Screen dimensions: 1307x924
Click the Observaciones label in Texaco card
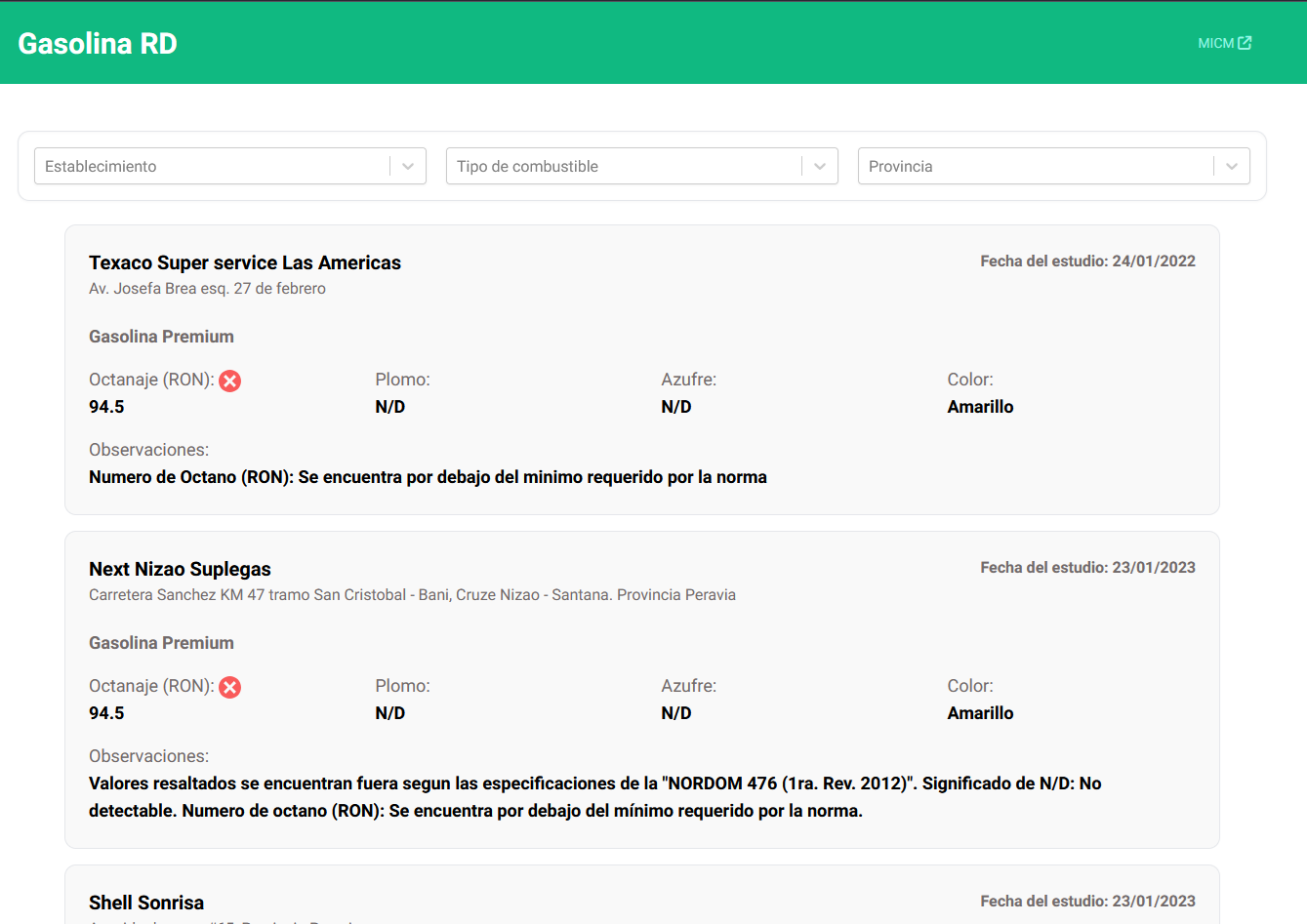pyautogui.click(x=148, y=450)
